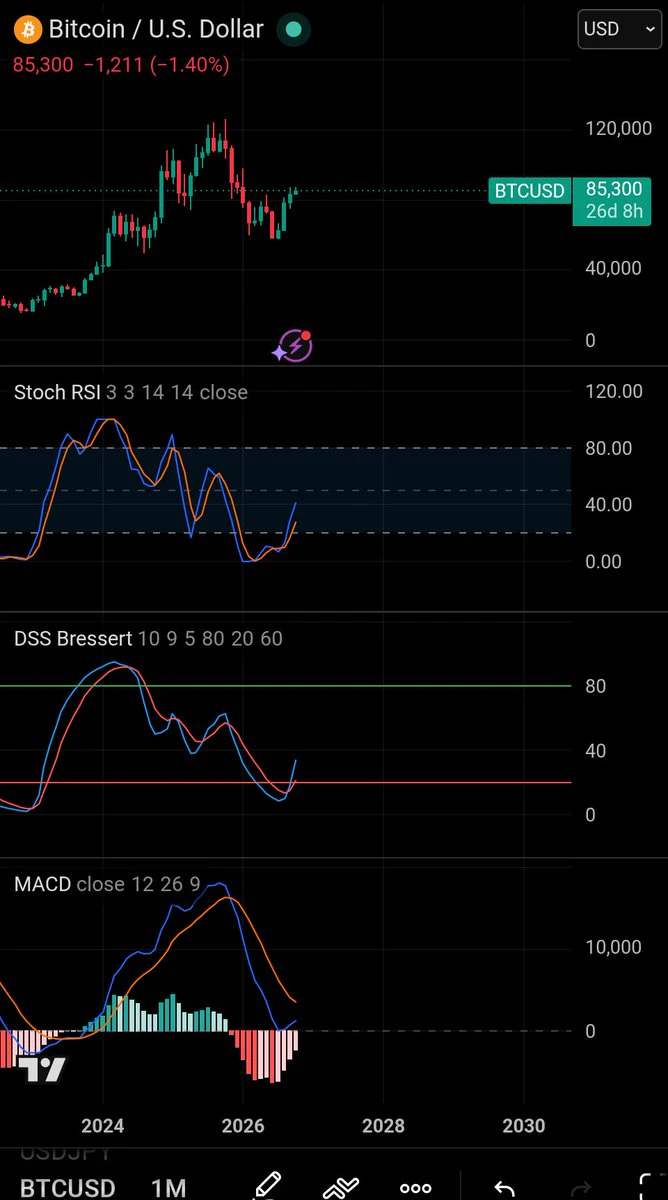Click MACD parameters close 12 26 9
The width and height of the screenshot is (668, 1200).
pyautogui.click(x=139, y=884)
